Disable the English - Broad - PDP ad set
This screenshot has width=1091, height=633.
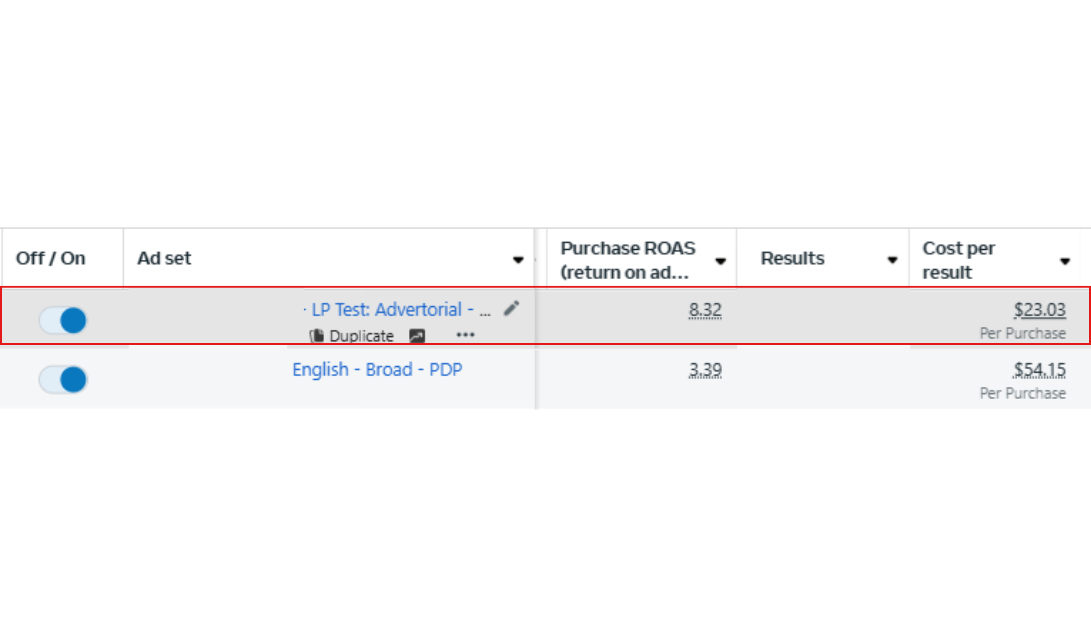point(63,380)
